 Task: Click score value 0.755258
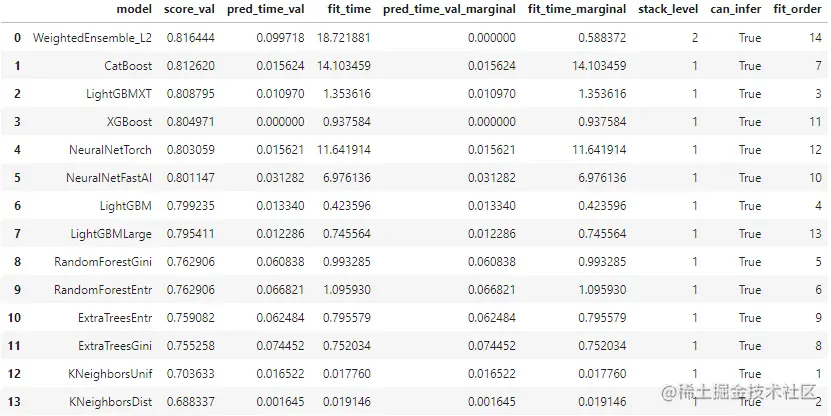click(191, 346)
